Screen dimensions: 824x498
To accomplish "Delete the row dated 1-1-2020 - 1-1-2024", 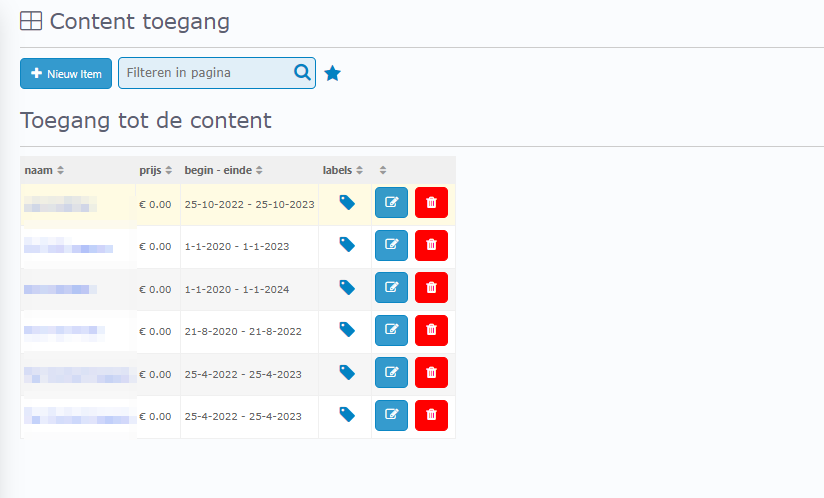I will [x=431, y=288].
